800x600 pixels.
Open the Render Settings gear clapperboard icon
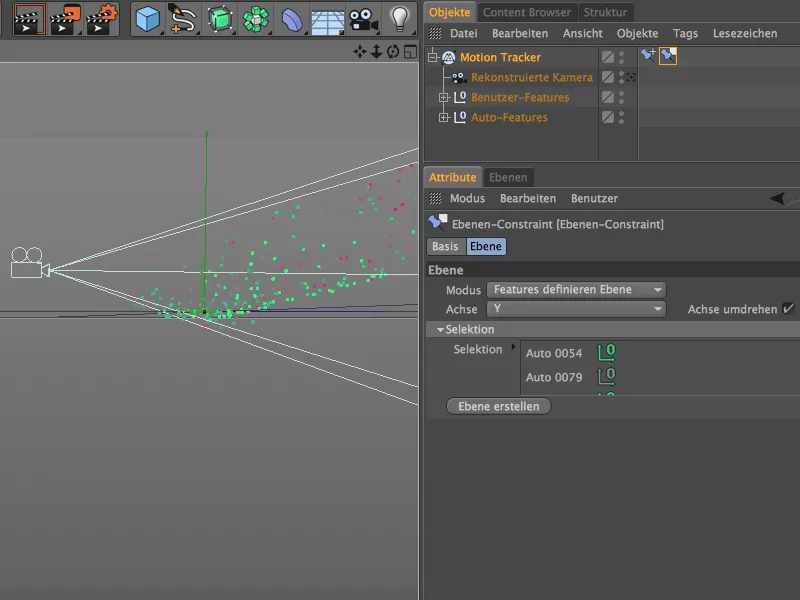pos(102,19)
